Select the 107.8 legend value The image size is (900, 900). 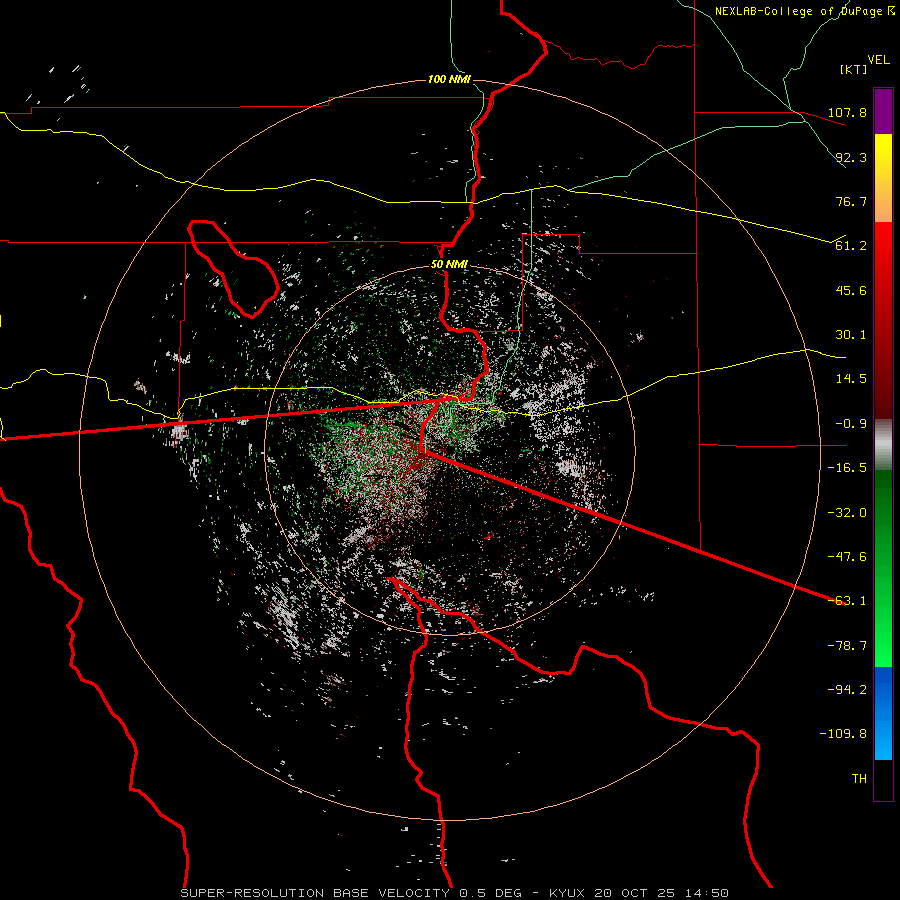[847, 112]
